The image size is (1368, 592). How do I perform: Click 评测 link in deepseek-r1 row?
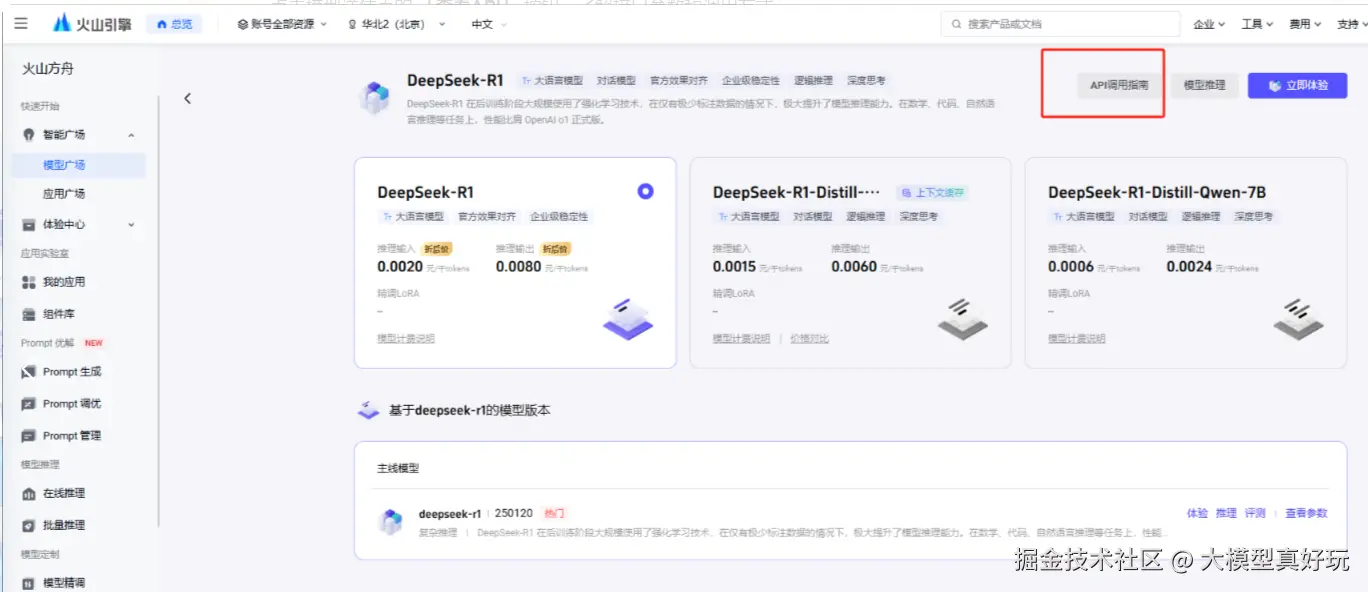1255,513
